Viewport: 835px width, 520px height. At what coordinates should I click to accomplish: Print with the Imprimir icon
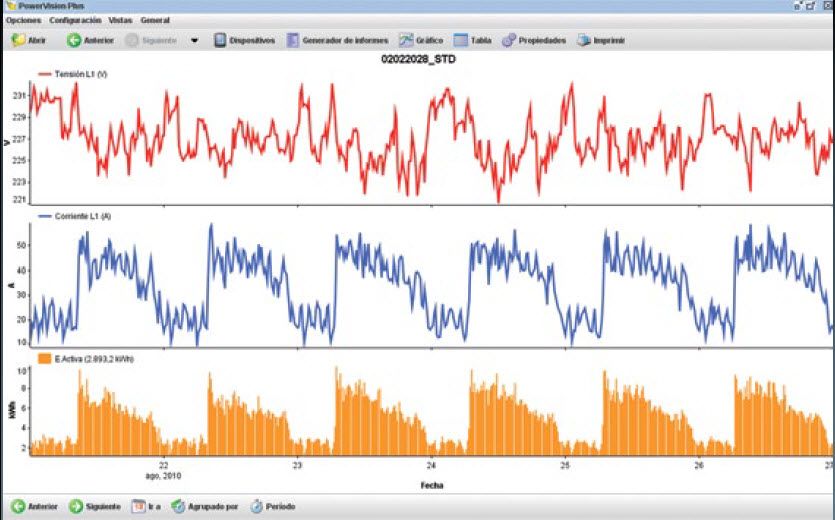pos(584,40)
